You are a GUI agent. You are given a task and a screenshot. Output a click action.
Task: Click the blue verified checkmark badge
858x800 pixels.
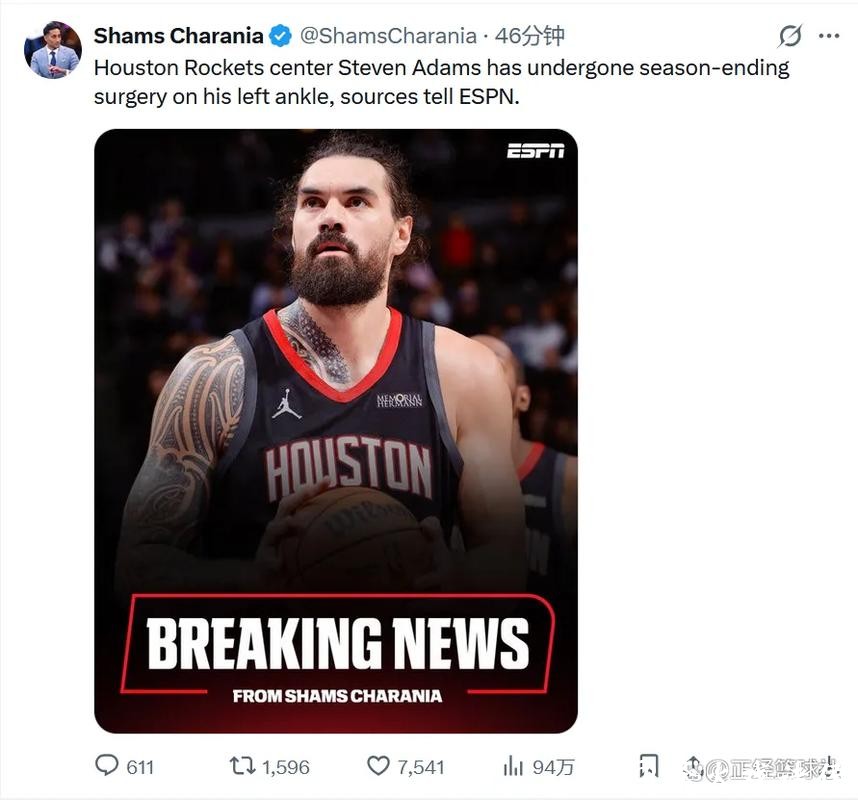pos(280,36)
